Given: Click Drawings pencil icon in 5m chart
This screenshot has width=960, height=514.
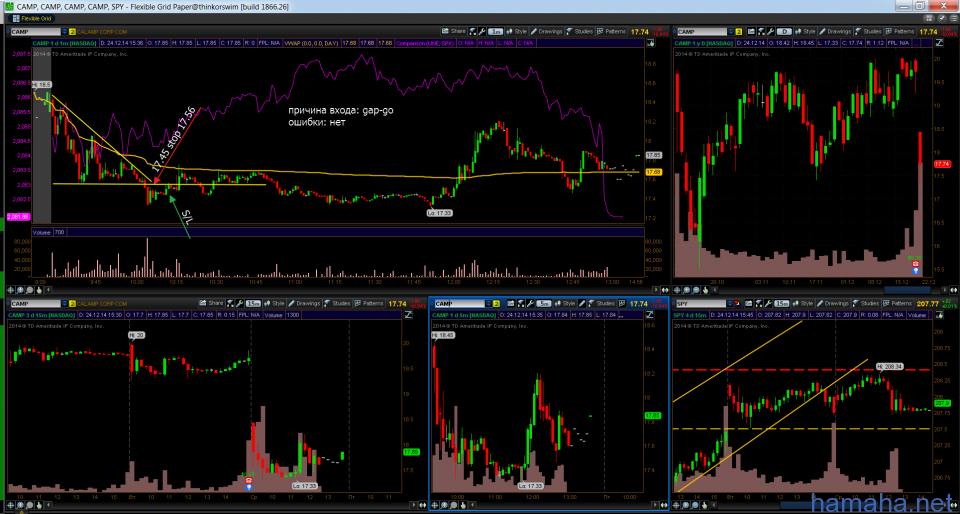Looking at the screenshot, I should 583,304.
